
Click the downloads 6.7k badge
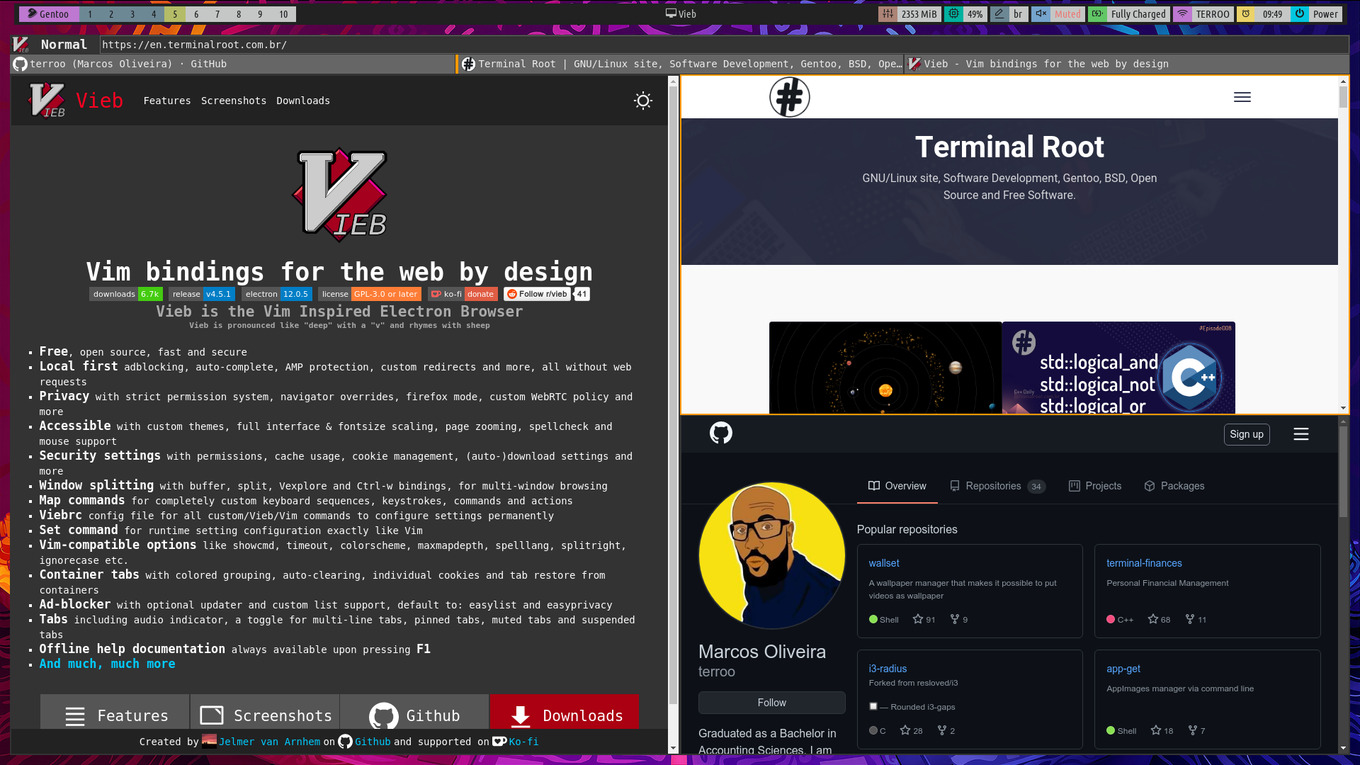(126, 294)
